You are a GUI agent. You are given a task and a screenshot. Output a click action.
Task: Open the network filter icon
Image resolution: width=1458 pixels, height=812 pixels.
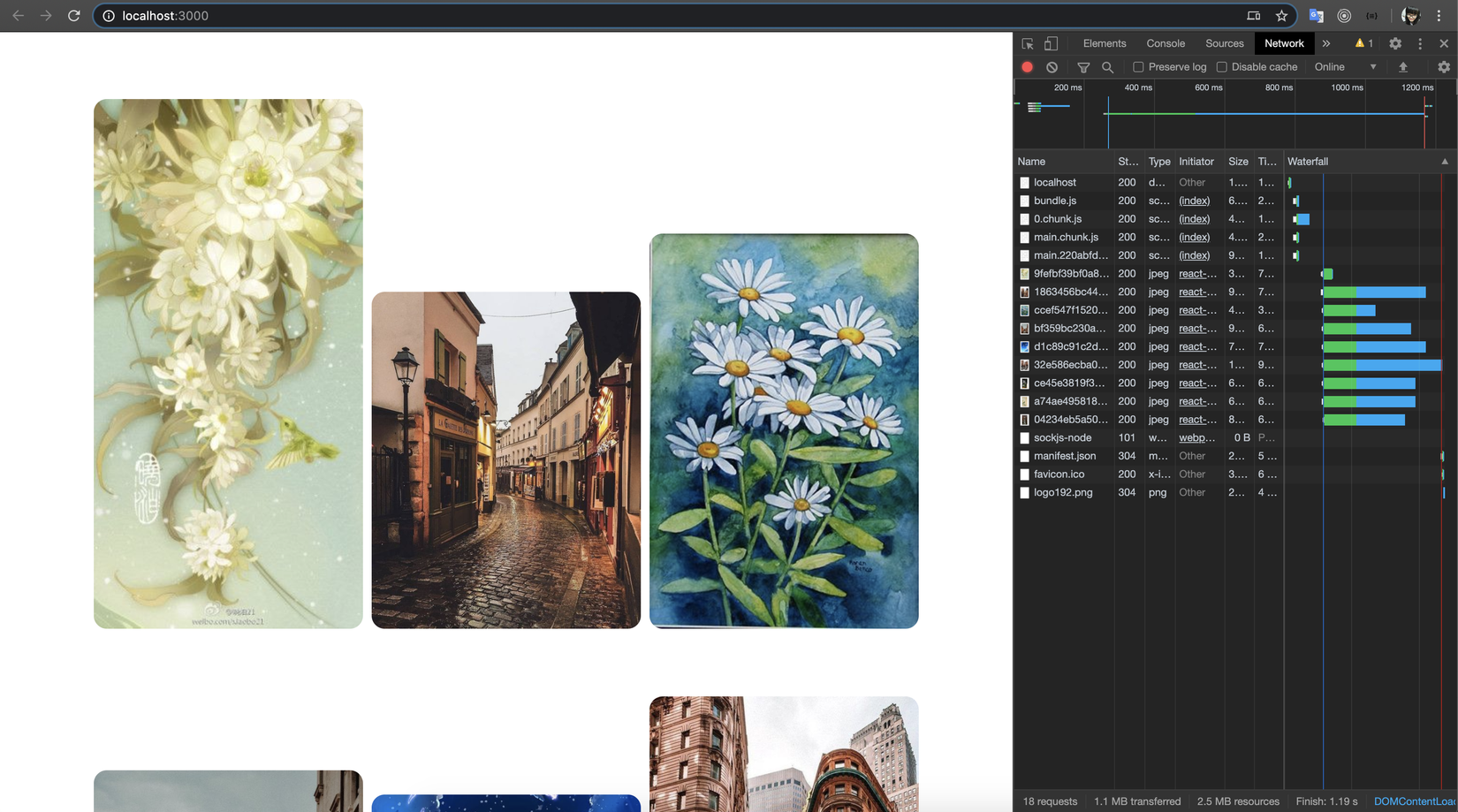[x=1083, y=67]
